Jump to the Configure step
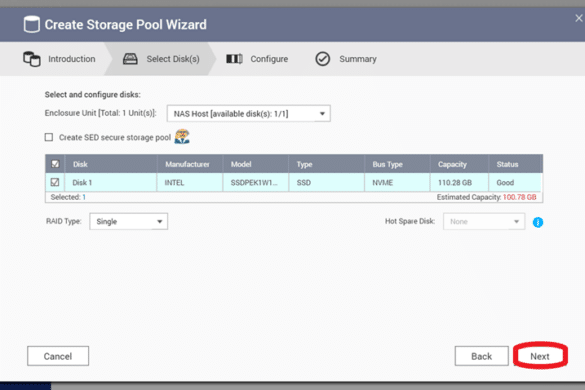 [269, 59]
